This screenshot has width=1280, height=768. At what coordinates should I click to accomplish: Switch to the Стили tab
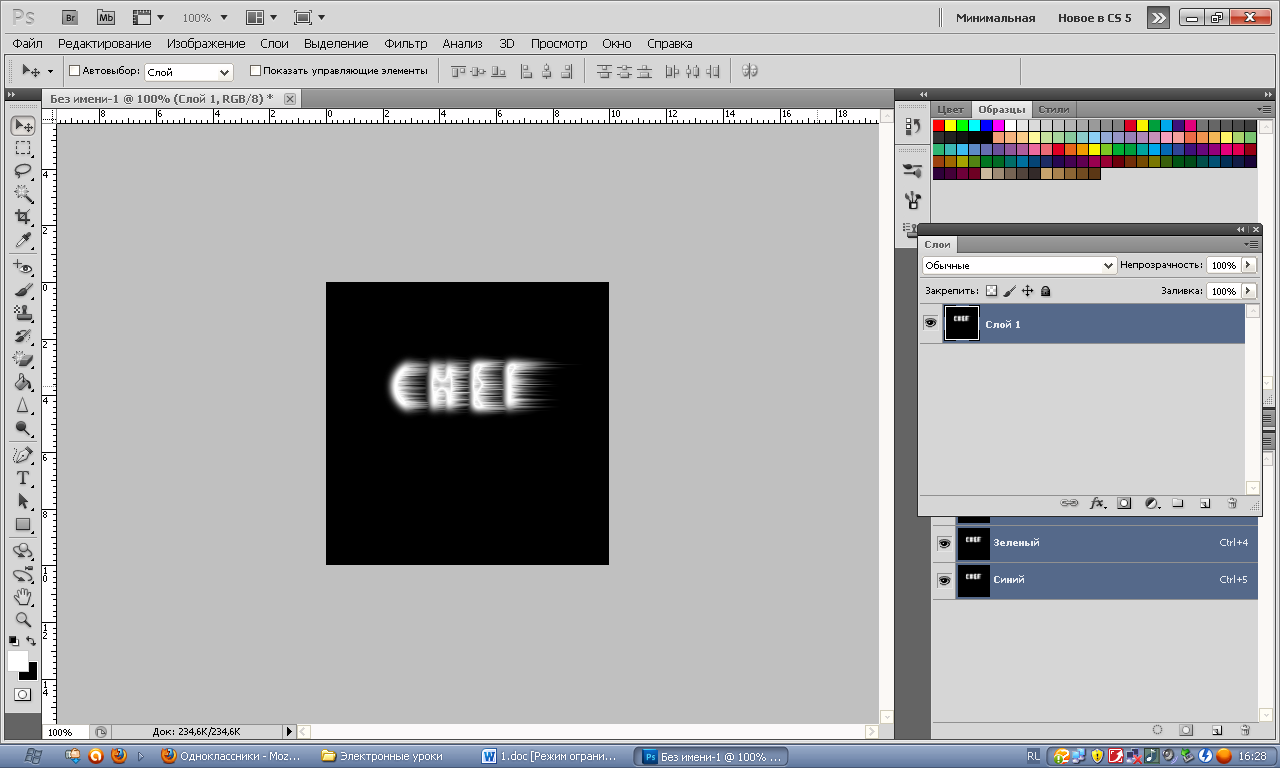click(1054, 109)
